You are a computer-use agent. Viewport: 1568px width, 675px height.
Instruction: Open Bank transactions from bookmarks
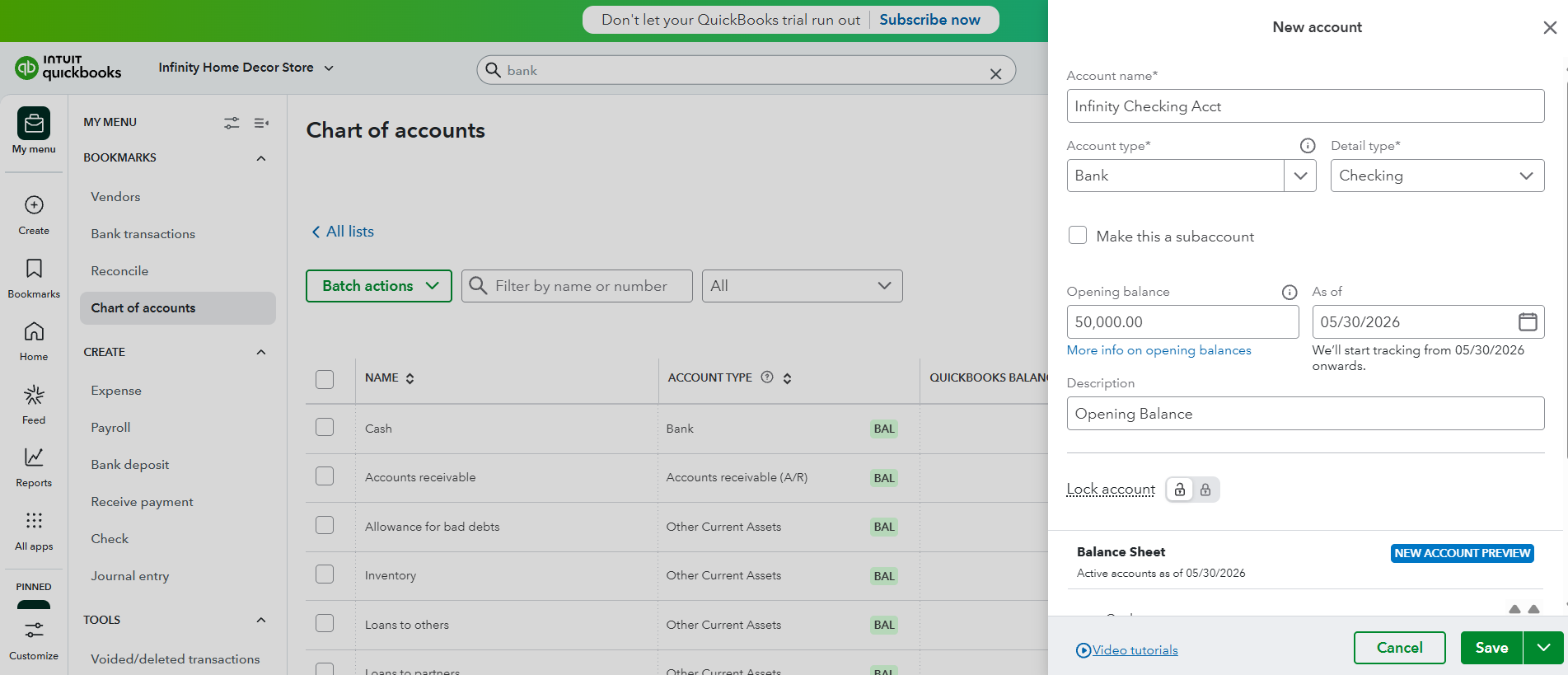point(143,234)
